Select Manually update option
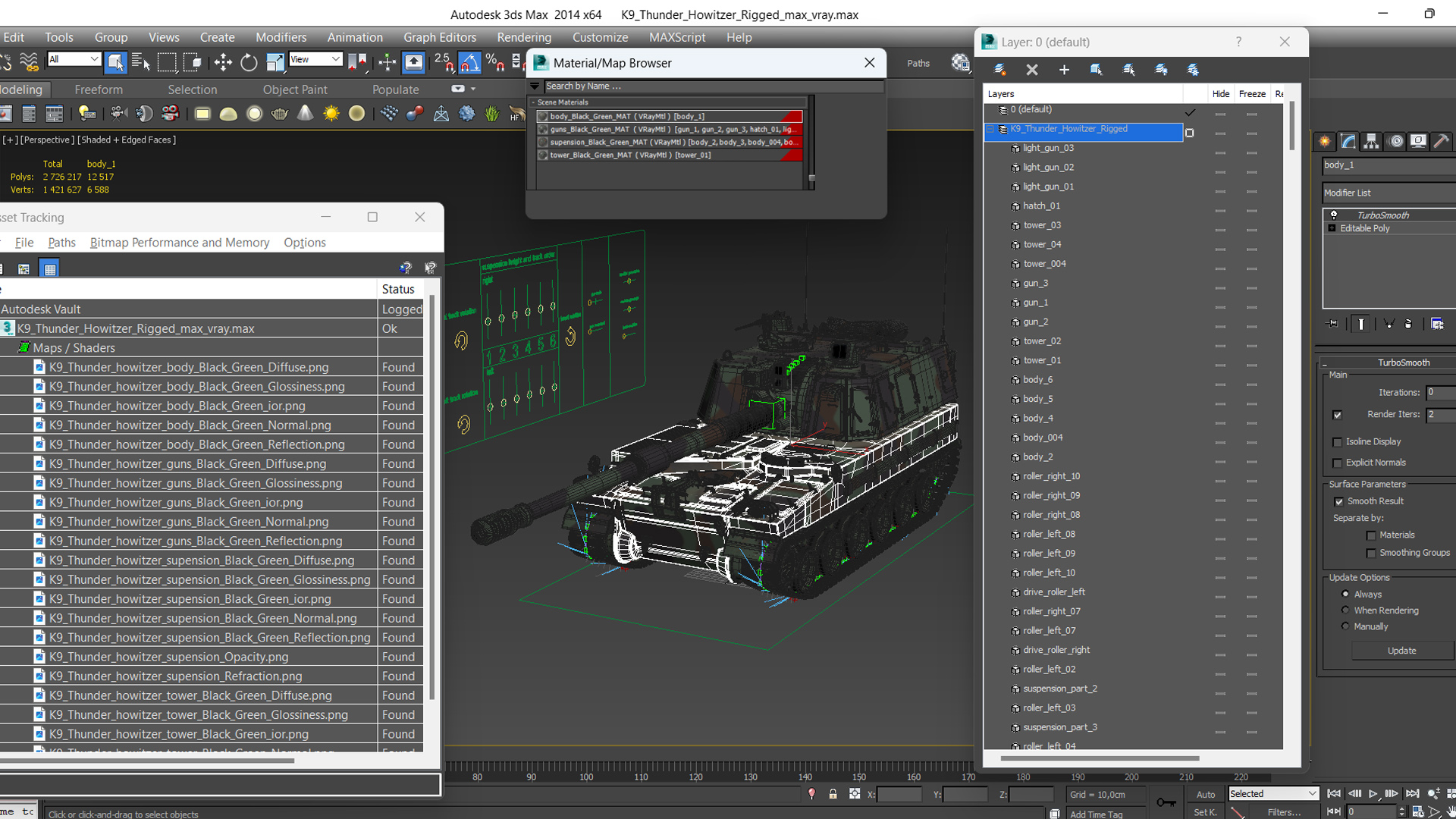The width and height of the screenshot is (1456, 819). [1346, 626]
